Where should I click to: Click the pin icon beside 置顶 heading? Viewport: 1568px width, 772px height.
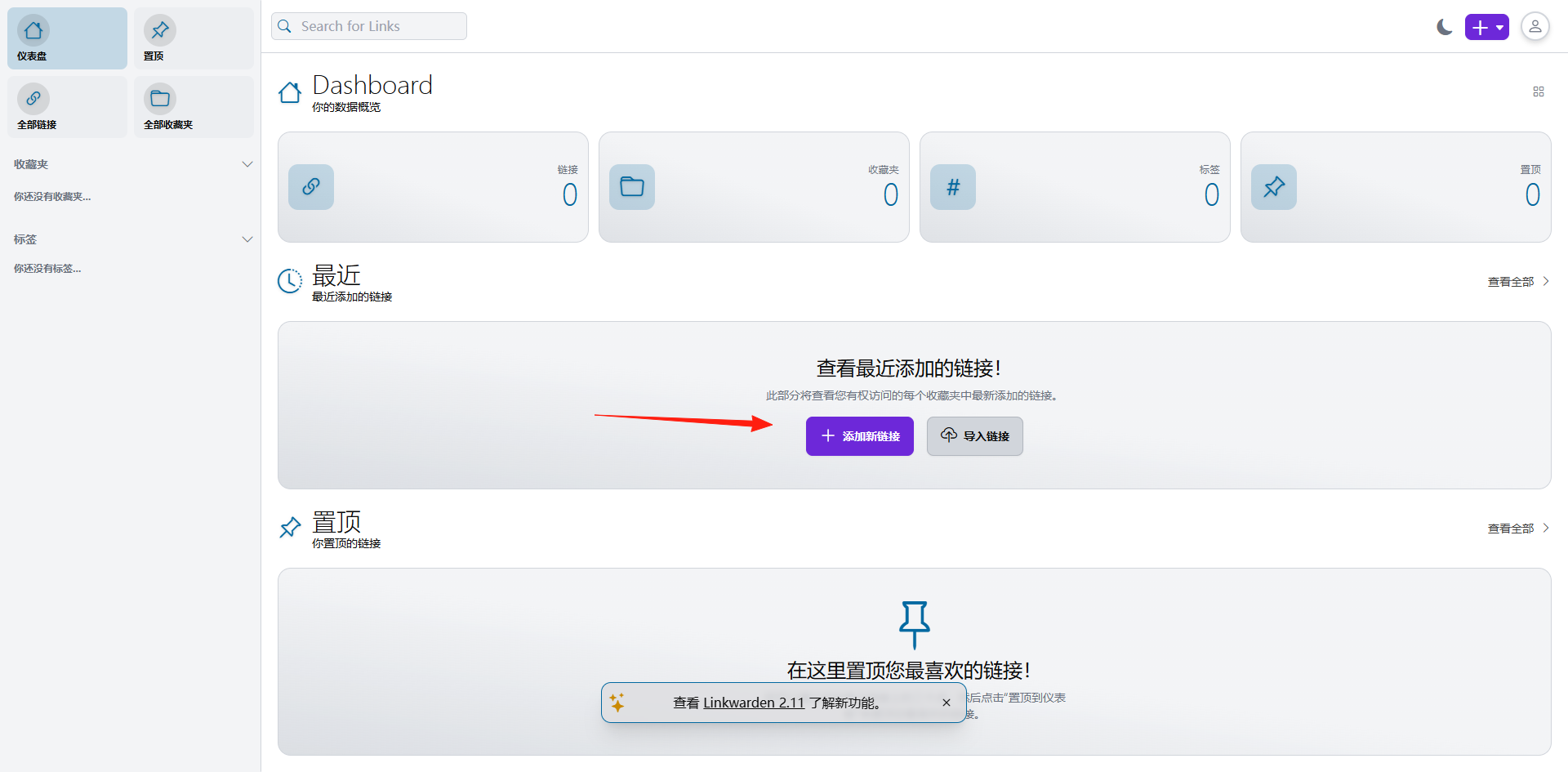[290, 528]
